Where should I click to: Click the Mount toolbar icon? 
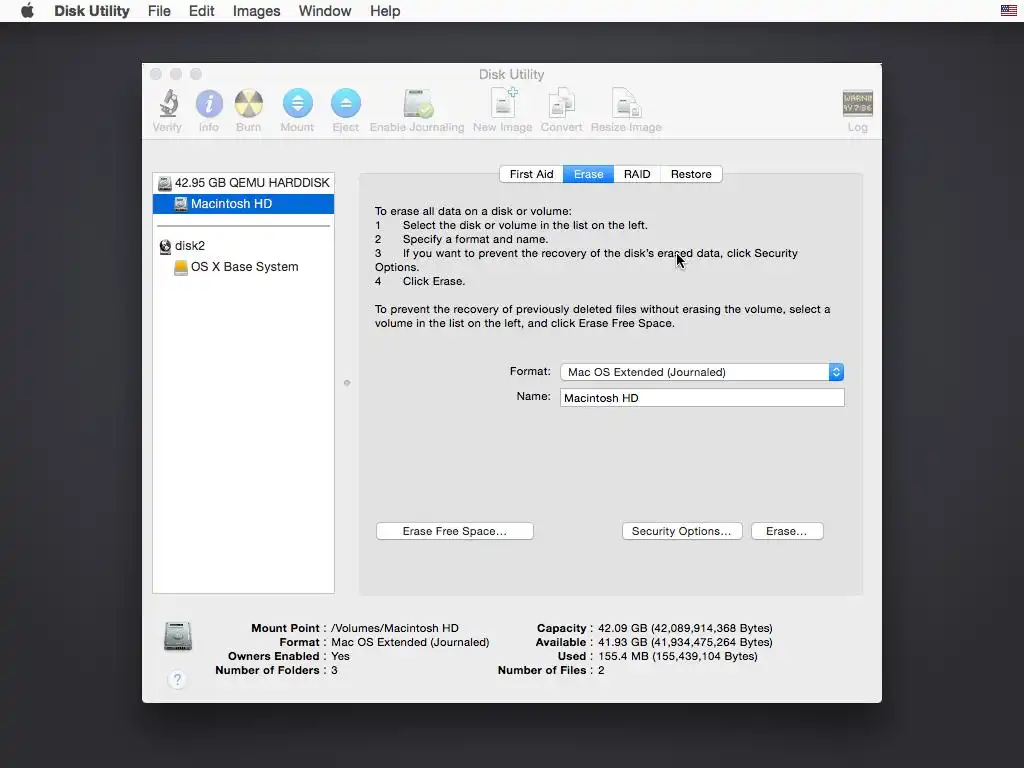click(x=298, y=103)
